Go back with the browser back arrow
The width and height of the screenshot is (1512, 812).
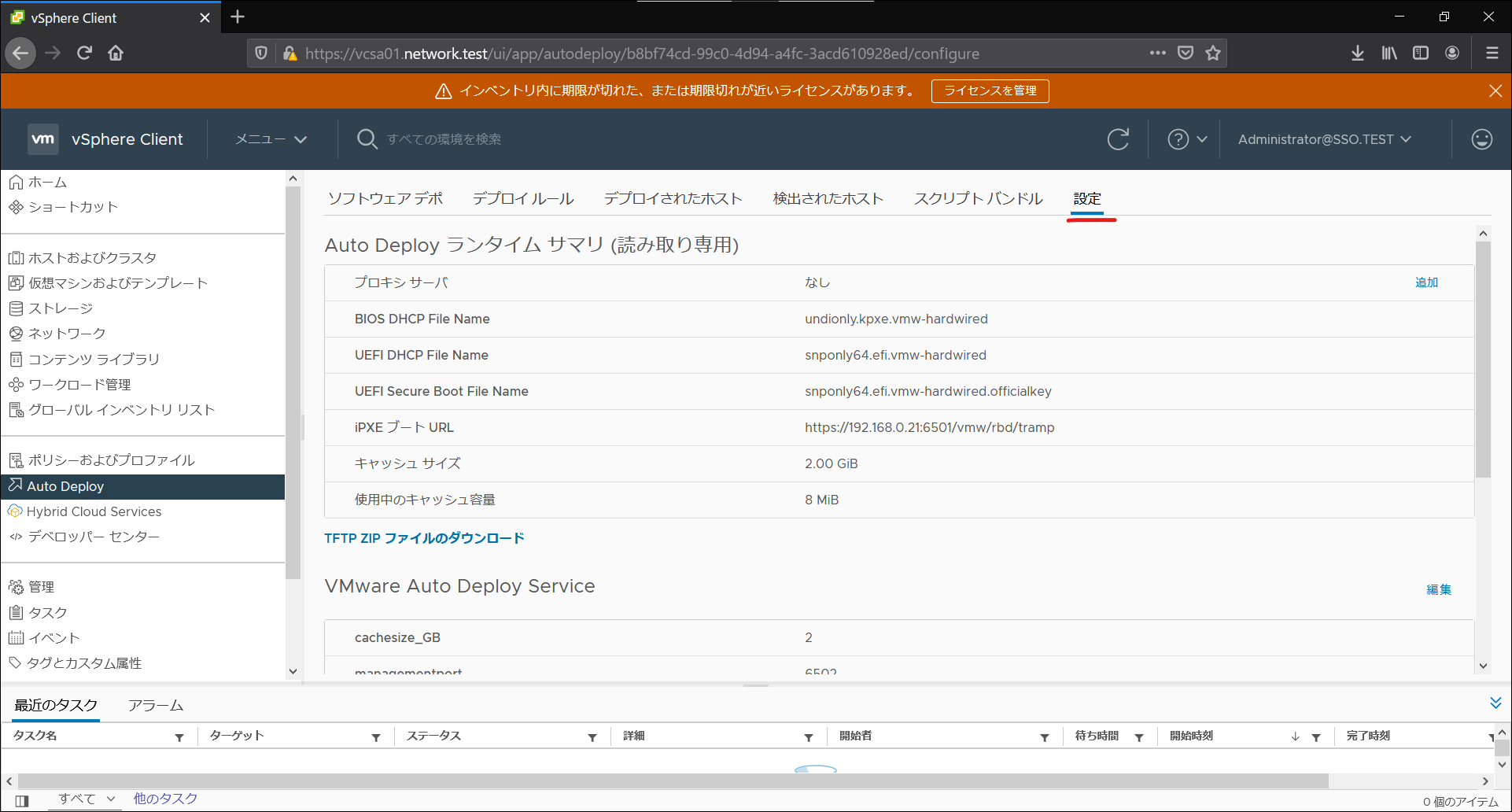[20, 53]
